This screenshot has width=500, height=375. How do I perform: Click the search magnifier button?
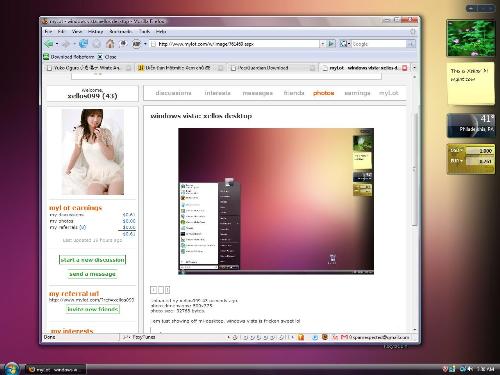411,44
